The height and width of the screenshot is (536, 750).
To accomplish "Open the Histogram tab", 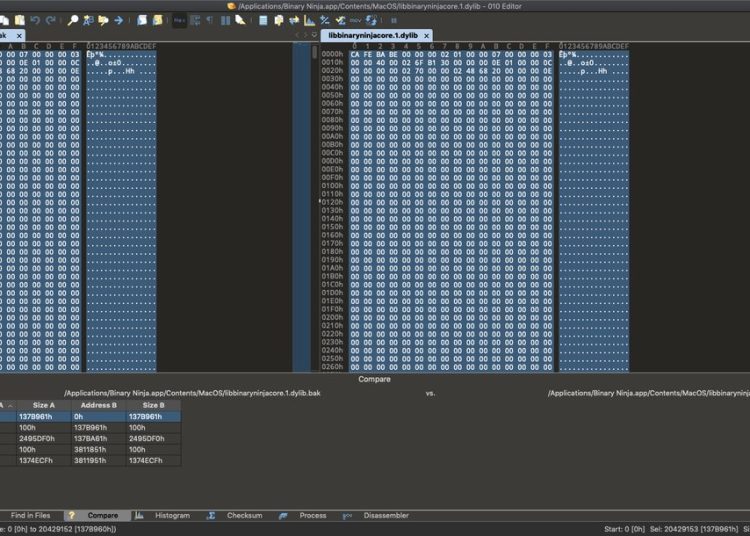I will tap(171, 515).
